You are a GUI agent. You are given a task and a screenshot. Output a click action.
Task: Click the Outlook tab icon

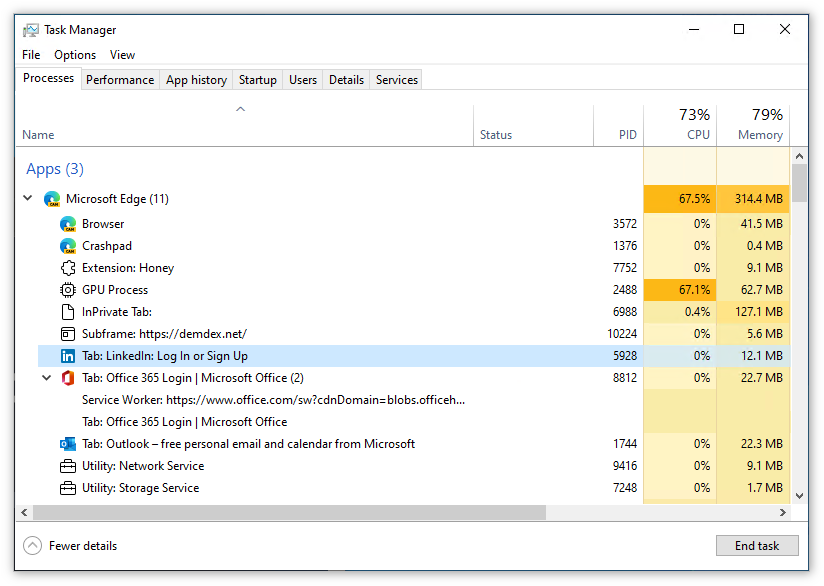tap(68, 444)
